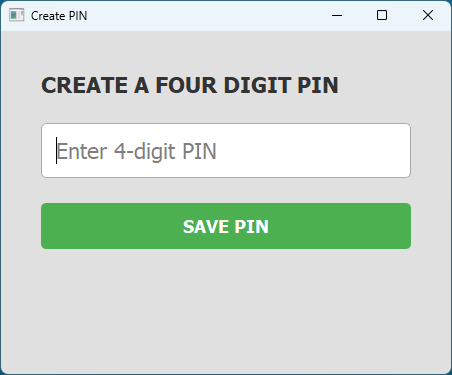Screen dimensions: 452x375
Task: Close the Create PIN window
Action: pos(428,15)
